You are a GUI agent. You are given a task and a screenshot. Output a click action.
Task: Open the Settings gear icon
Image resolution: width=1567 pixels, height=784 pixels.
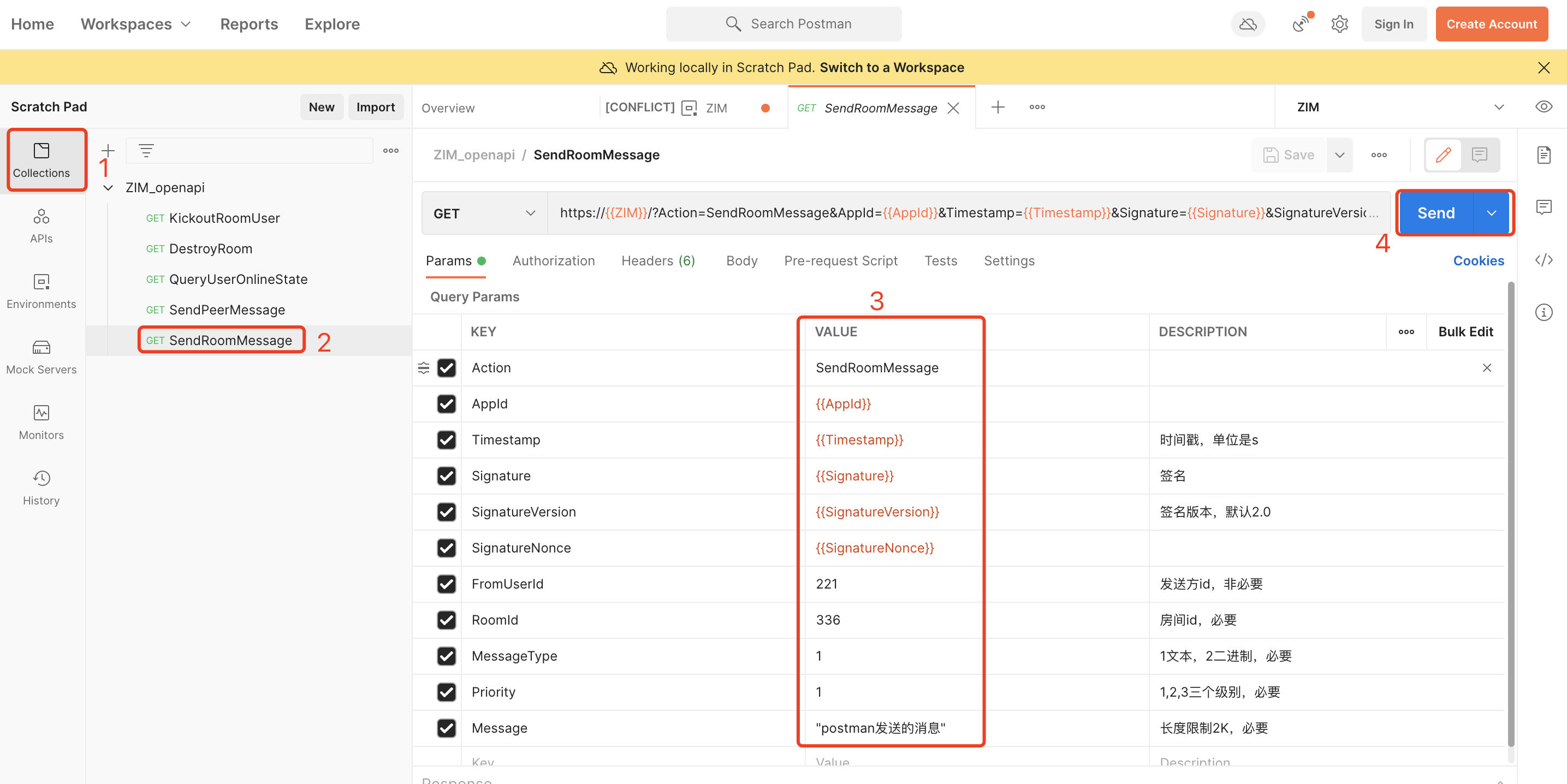pyautogui.click(x=1339, y=25)
